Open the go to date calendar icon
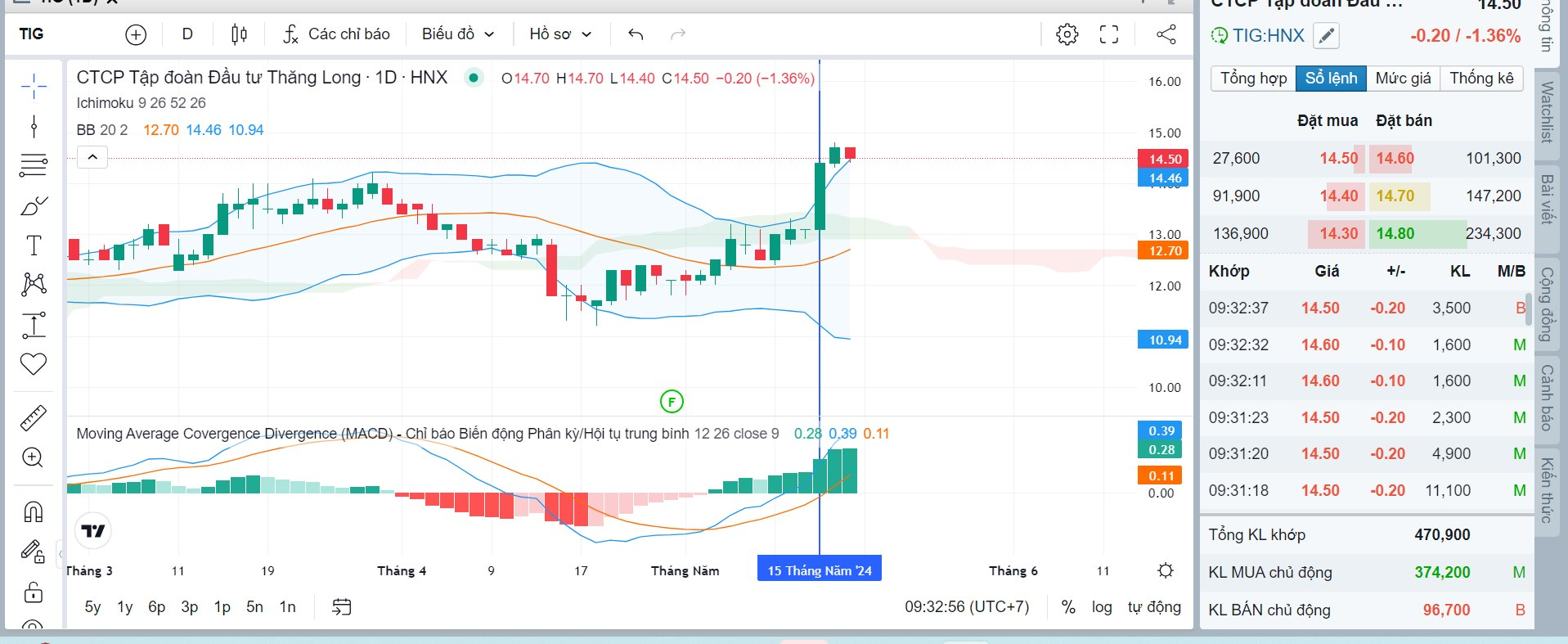 [342, 606]
